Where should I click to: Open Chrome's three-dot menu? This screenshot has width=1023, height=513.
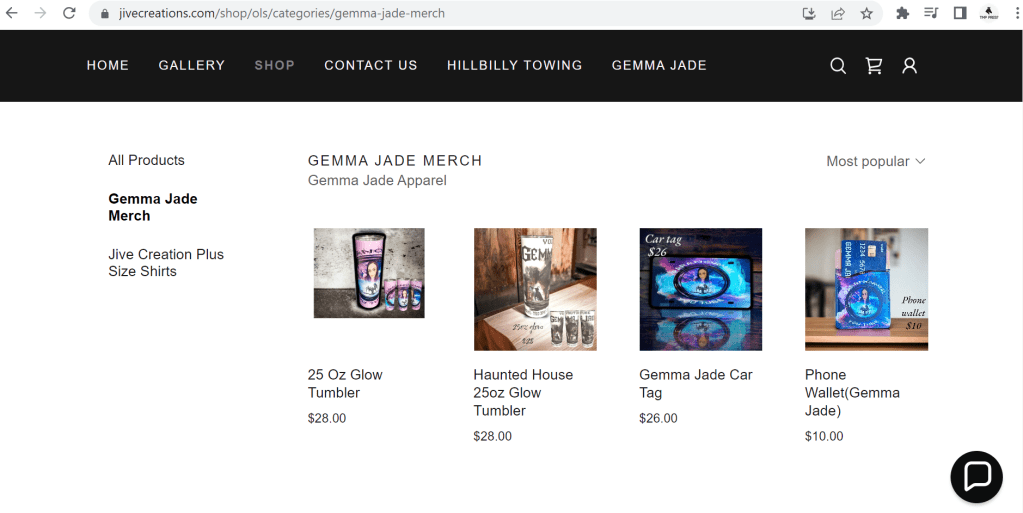coord(1017,13)
